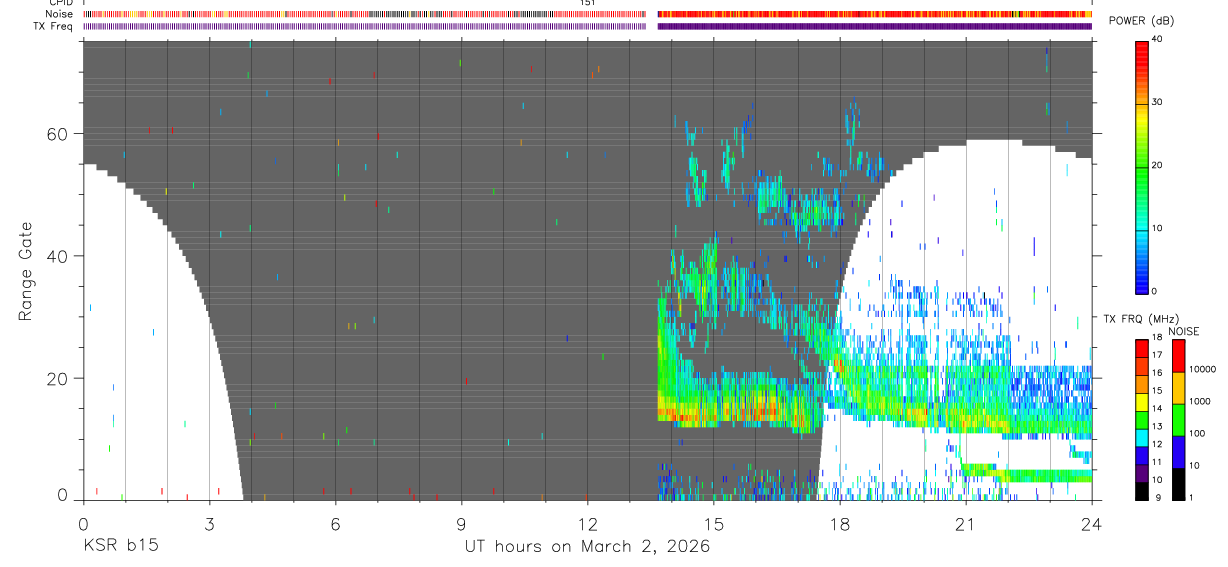Pick the blue 11–12 MHz TX frequency swatch
This screenshot has width=1228, height=567.
[1142, 456]
